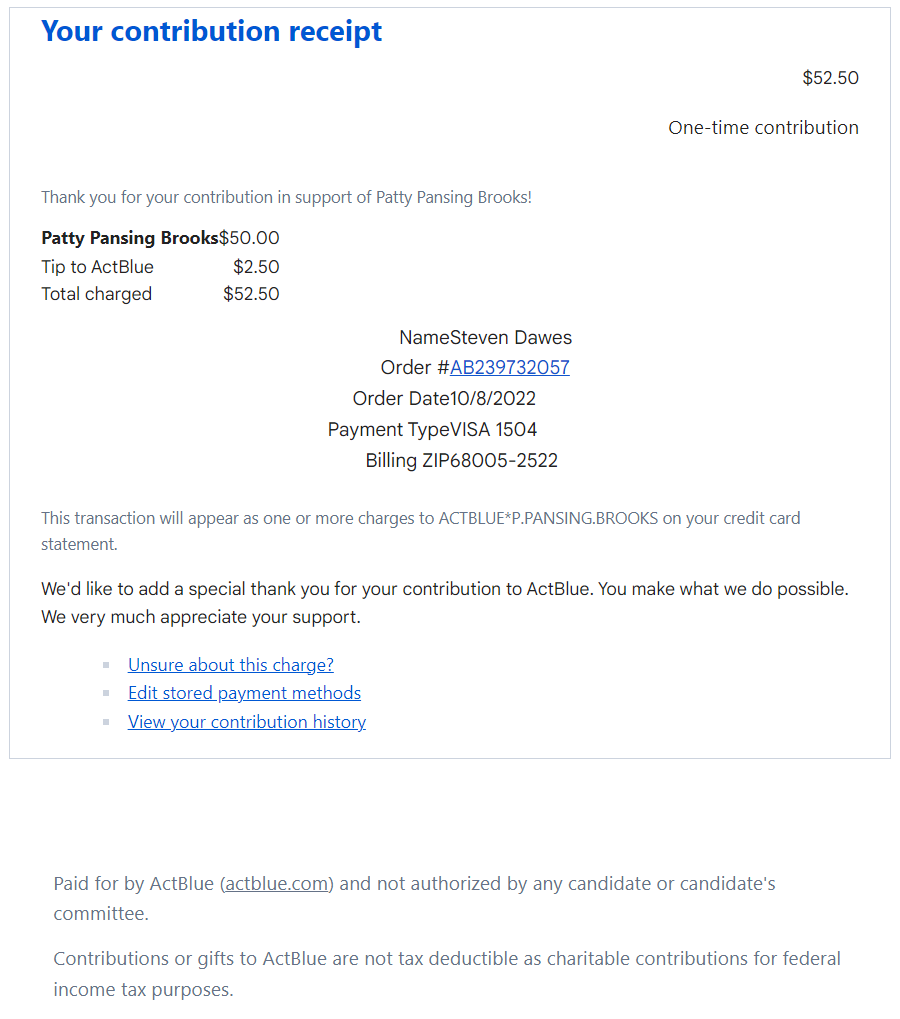Click the bold 'Patty Pansing Brooks' recipient name

(x=130, y=238)
